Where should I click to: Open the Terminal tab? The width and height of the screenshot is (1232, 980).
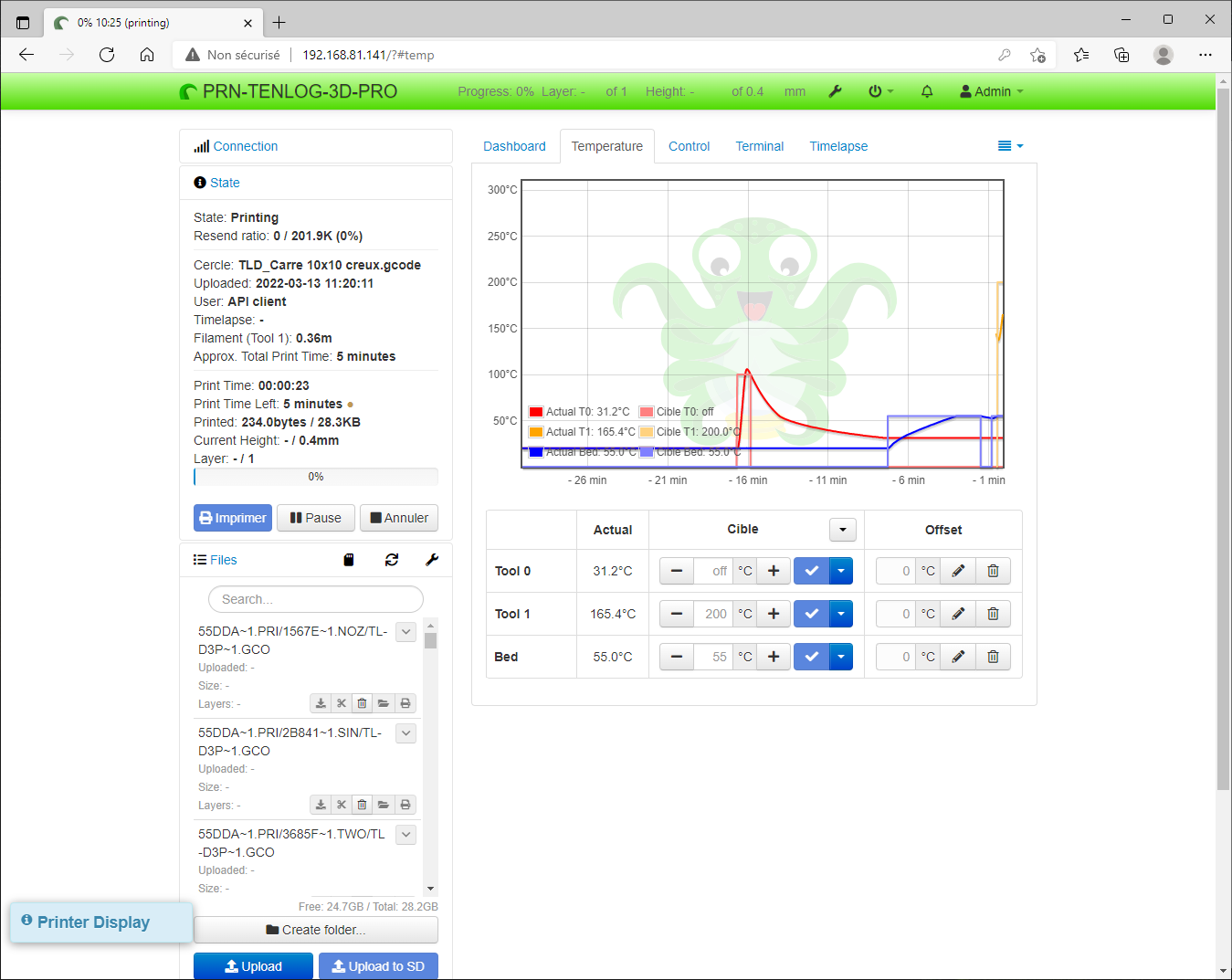760,146
